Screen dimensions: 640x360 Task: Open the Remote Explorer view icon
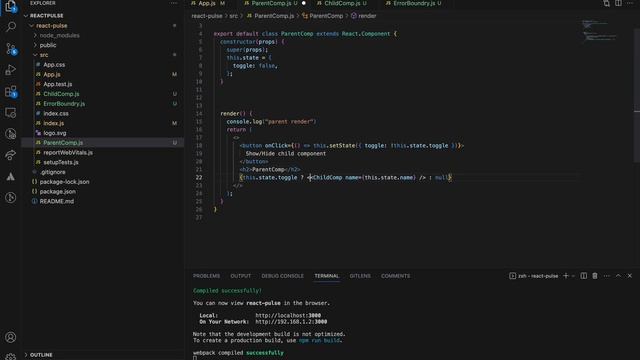pyautogui.click(x=11, y=113)
